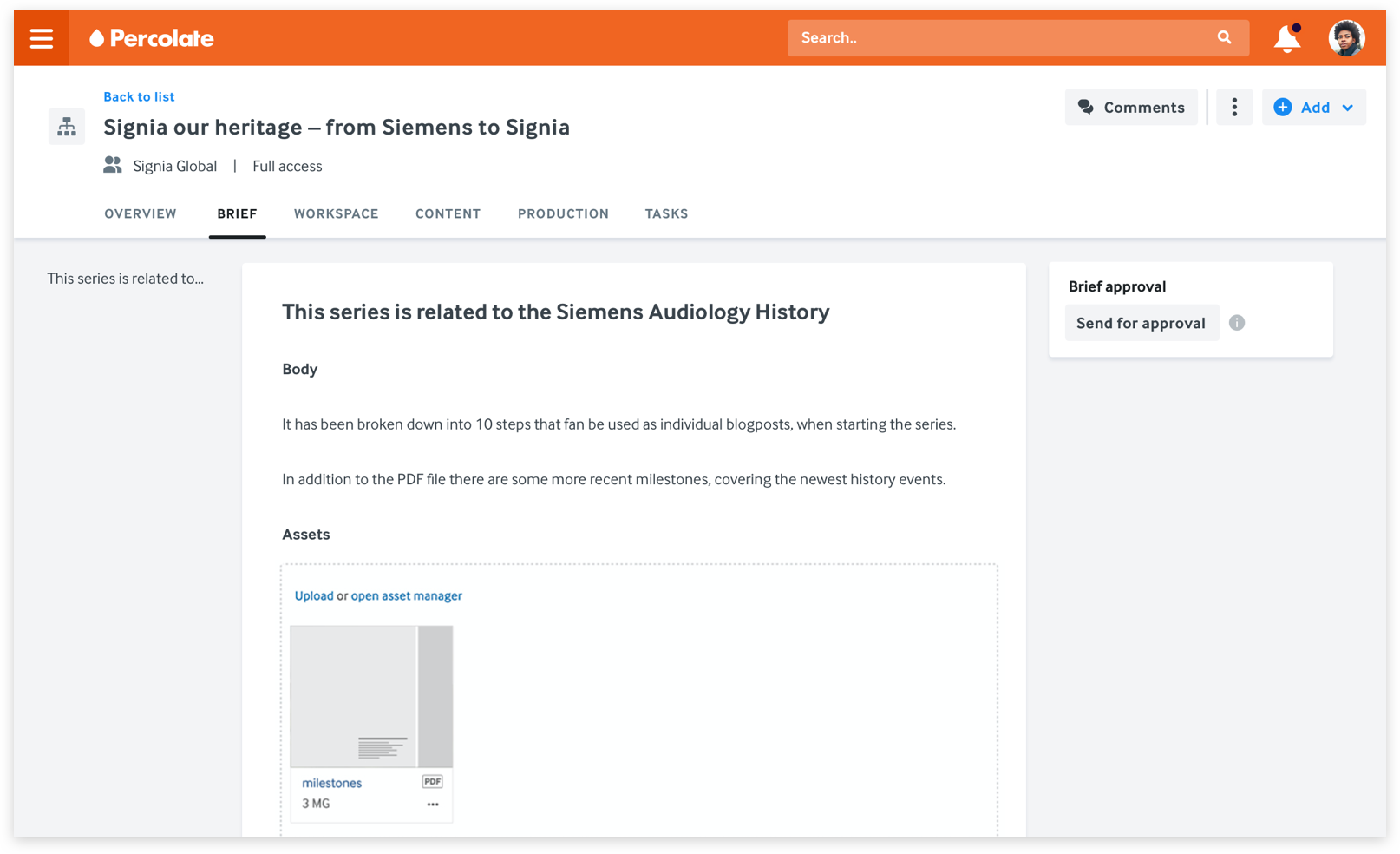Click the Percolate logo

[x=152, y=38]
